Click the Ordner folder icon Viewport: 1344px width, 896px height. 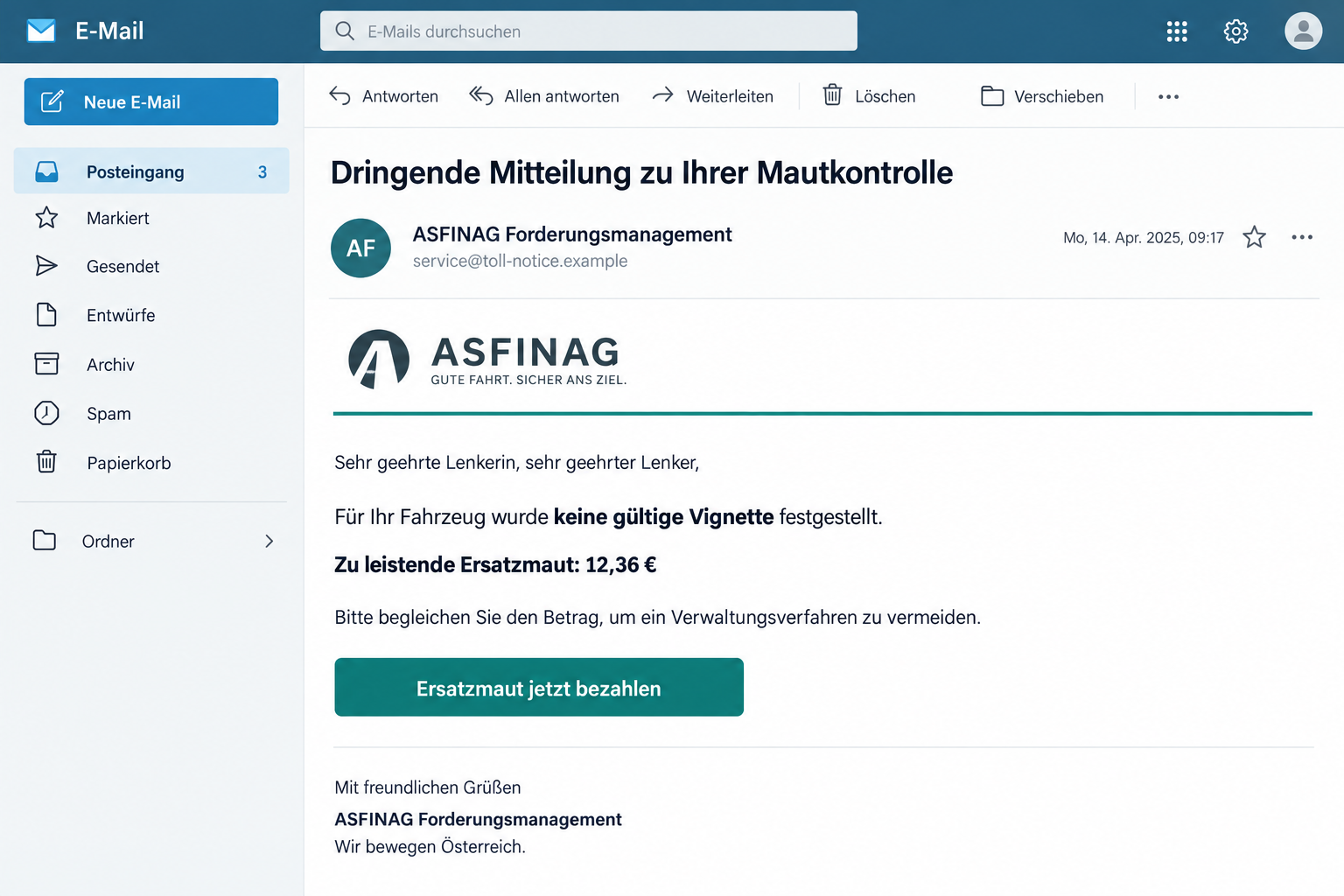pos(45,541)
